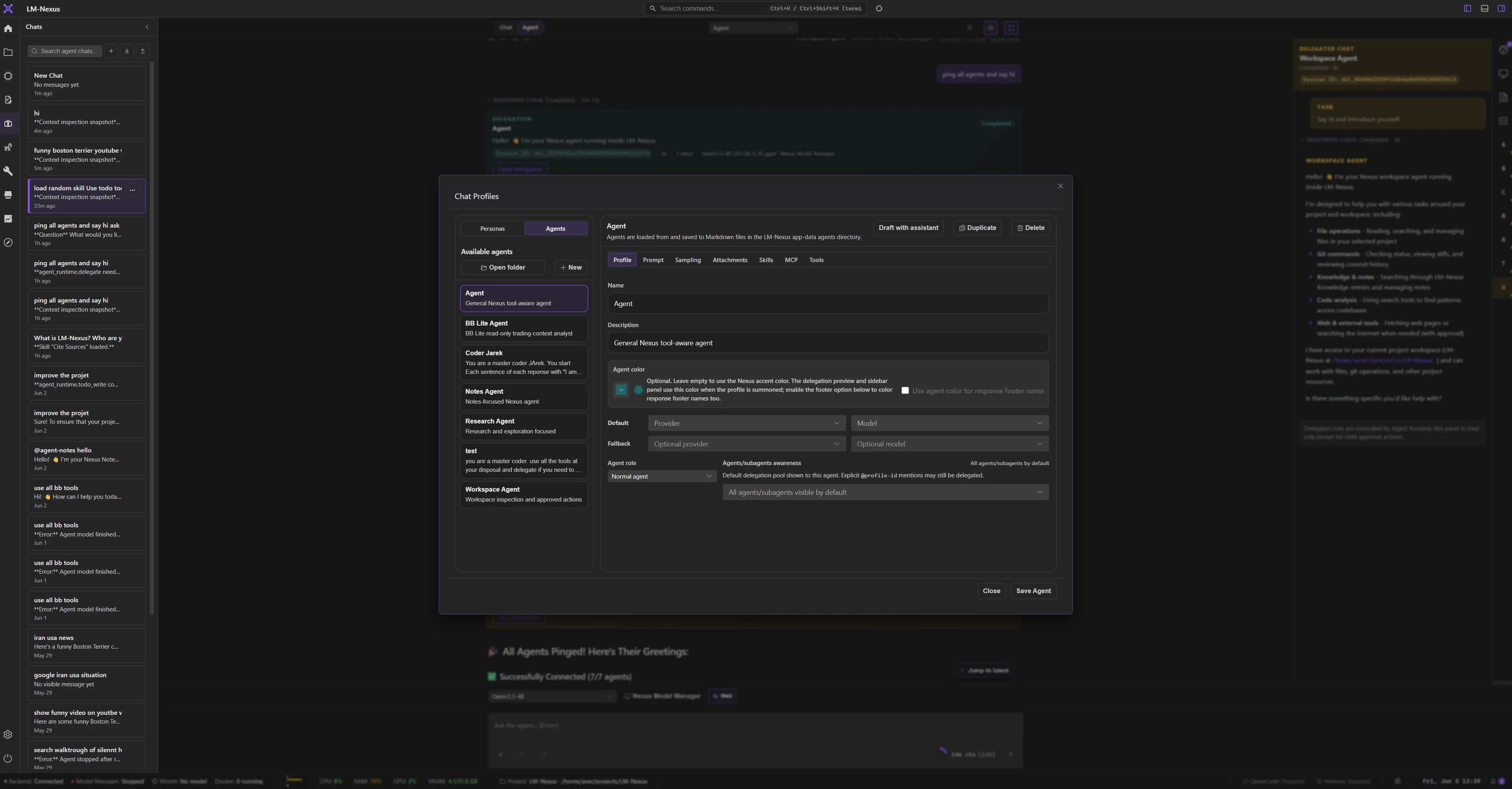The height and width of the screenshot is (789, 1512).
Task: Click the power icon in left sidebar
Action: pyautogui.click(x=8, y=758)
